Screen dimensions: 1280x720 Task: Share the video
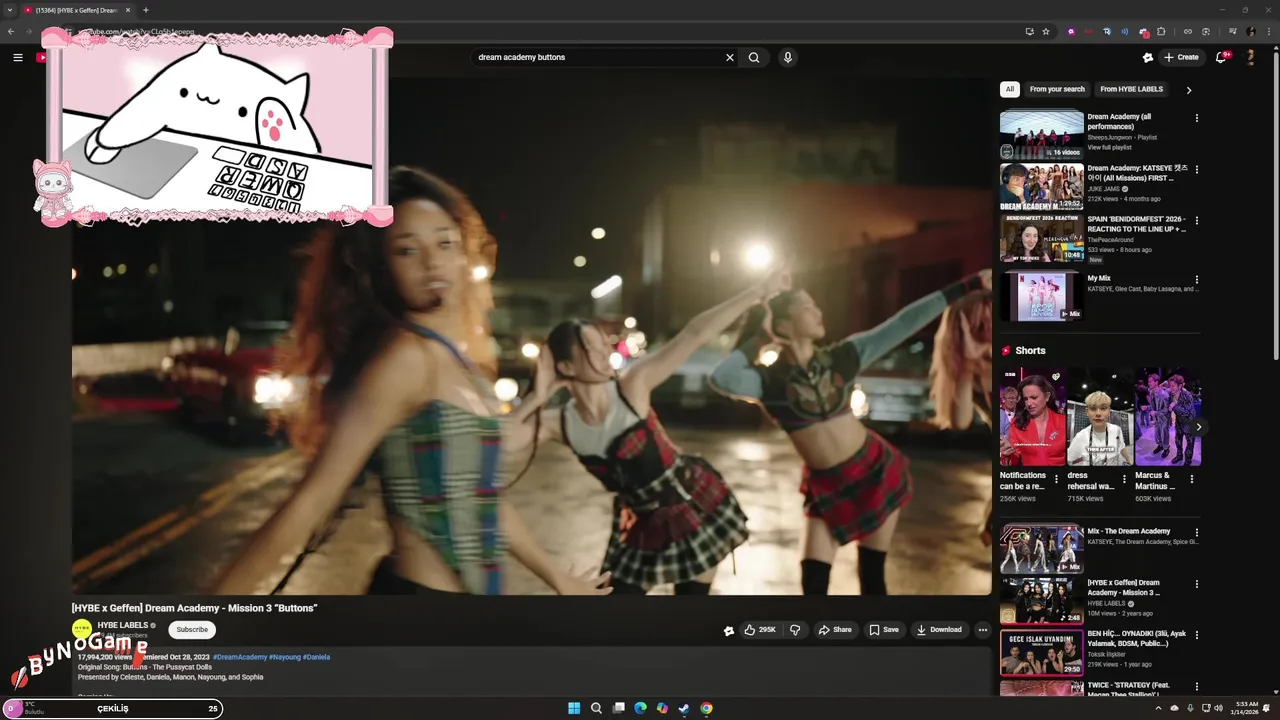[x=835, y=630]
